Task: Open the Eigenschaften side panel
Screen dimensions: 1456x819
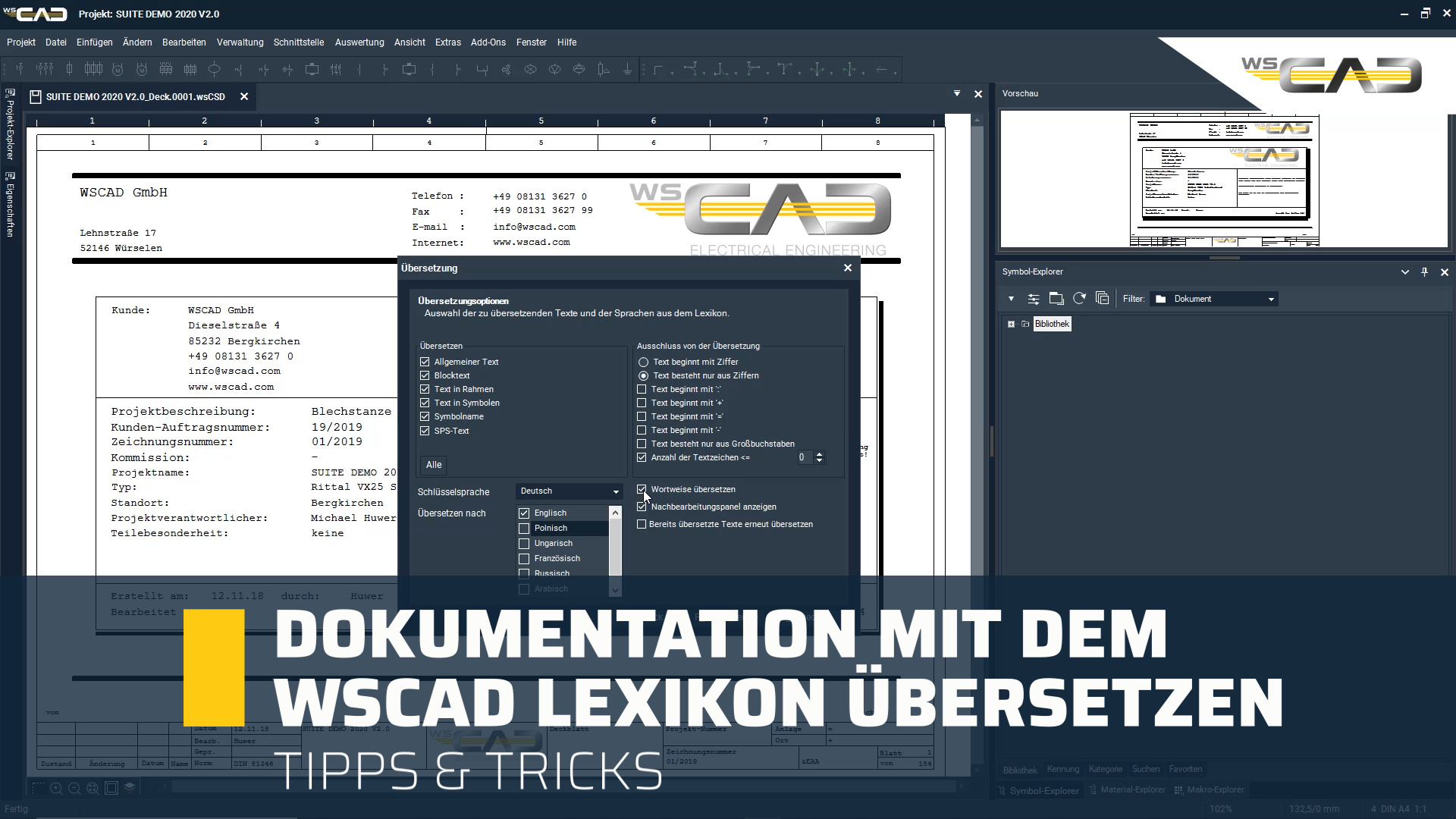Action: click(x=10, y=204)
